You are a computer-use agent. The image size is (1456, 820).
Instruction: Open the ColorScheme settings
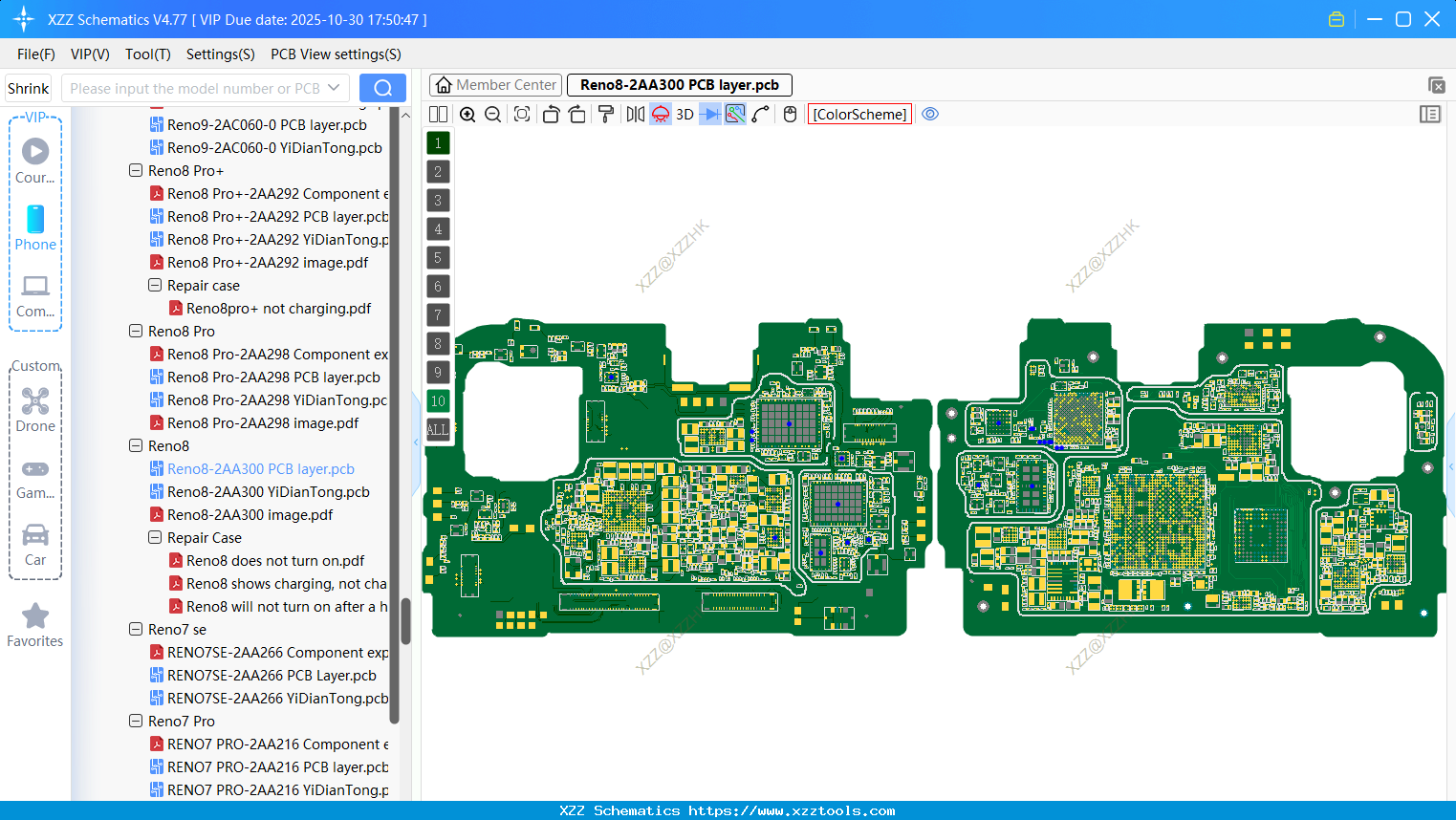[x=858, y=114]
